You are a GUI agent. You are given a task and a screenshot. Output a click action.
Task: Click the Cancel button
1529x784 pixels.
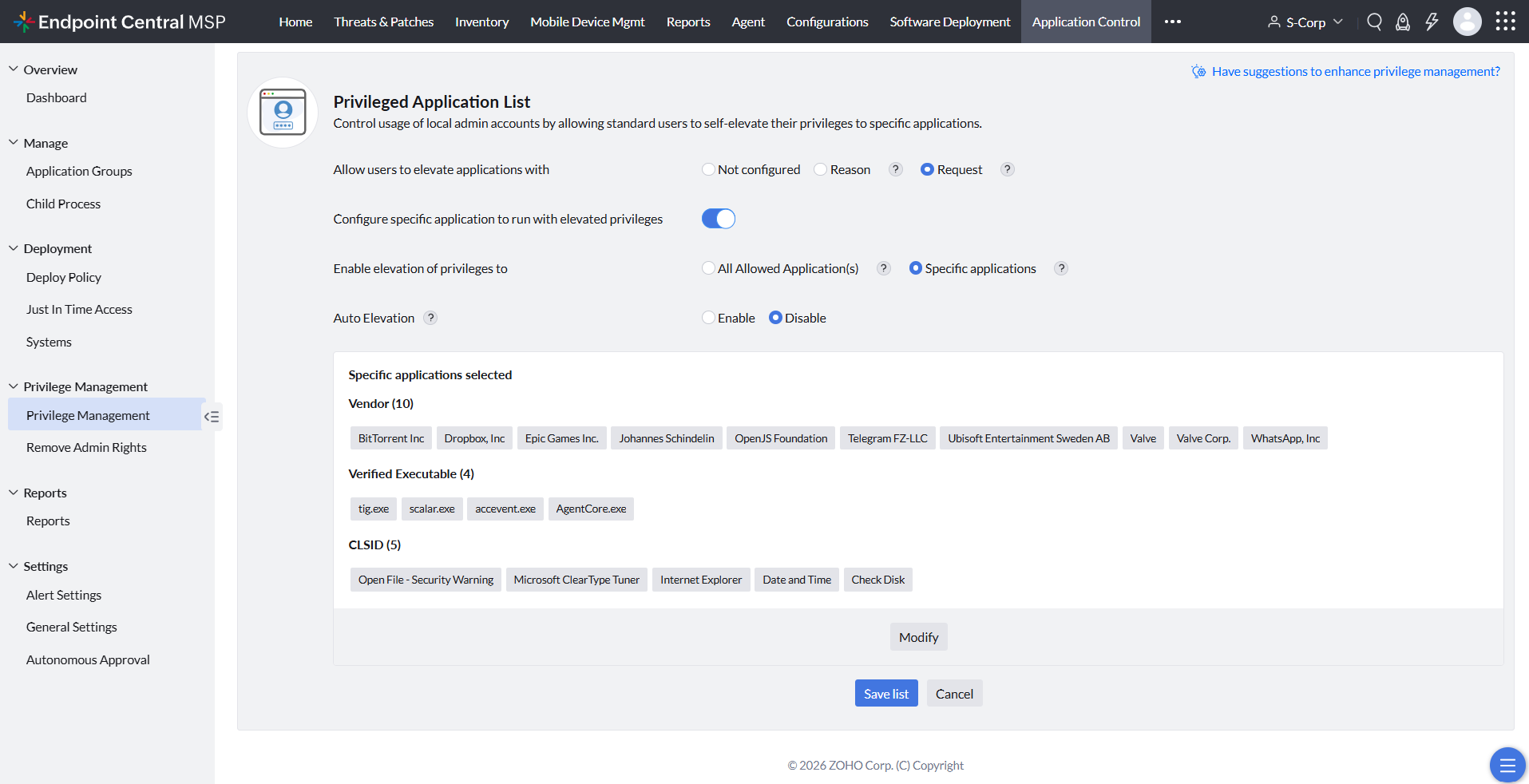coord(954,693)
